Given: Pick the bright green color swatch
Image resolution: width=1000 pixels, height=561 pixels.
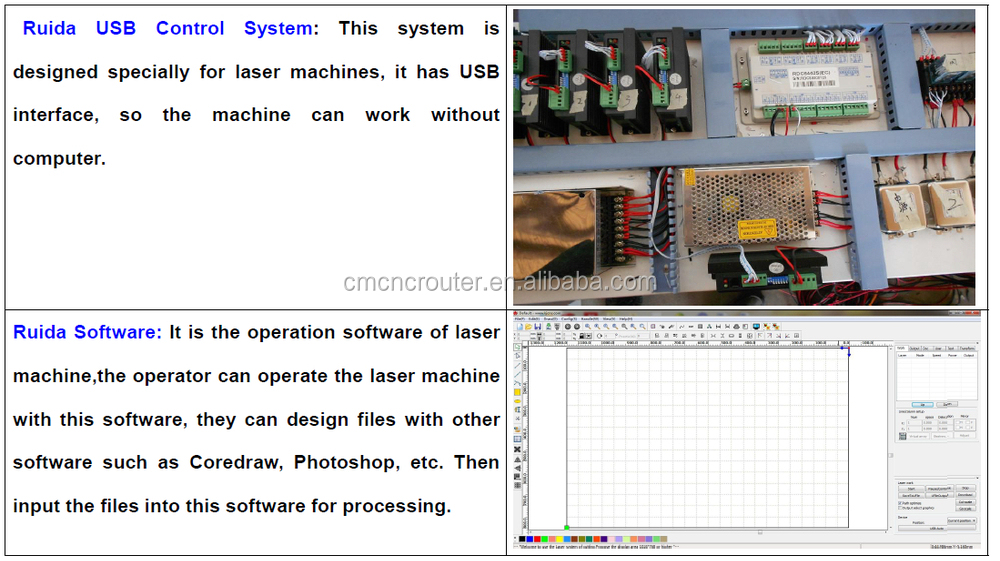Looking at the screenshot, I should (x=545, y=539).
